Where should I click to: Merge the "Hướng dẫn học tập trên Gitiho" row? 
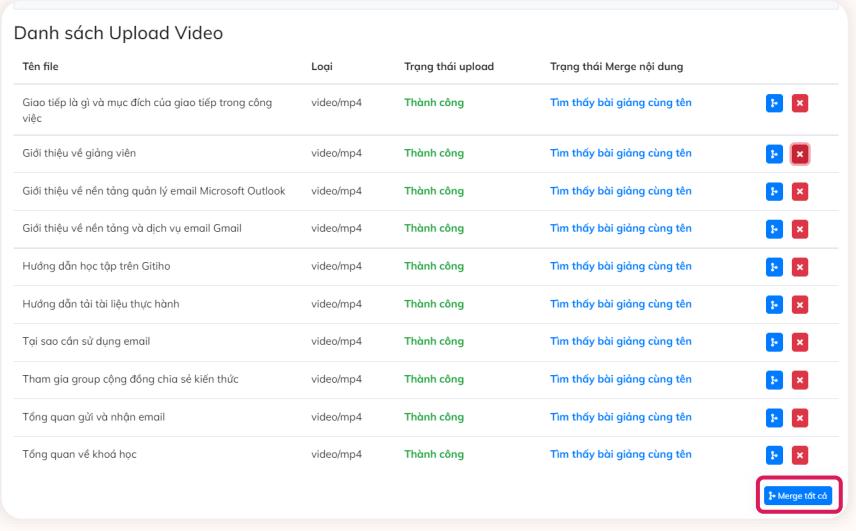774,267
